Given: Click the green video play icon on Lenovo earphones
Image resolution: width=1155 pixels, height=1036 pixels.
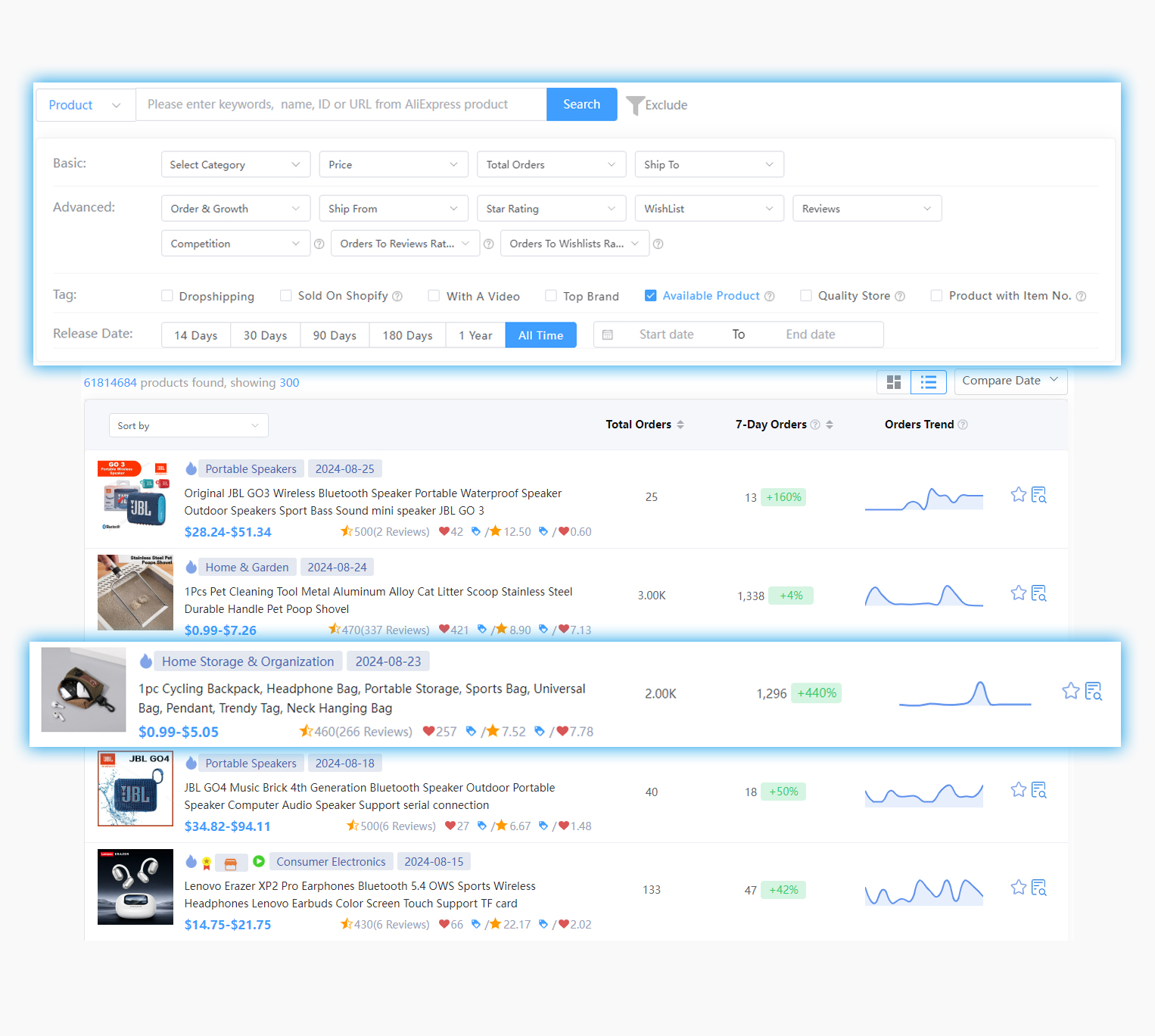Looking at the screenshot, I should pos(258,861).
